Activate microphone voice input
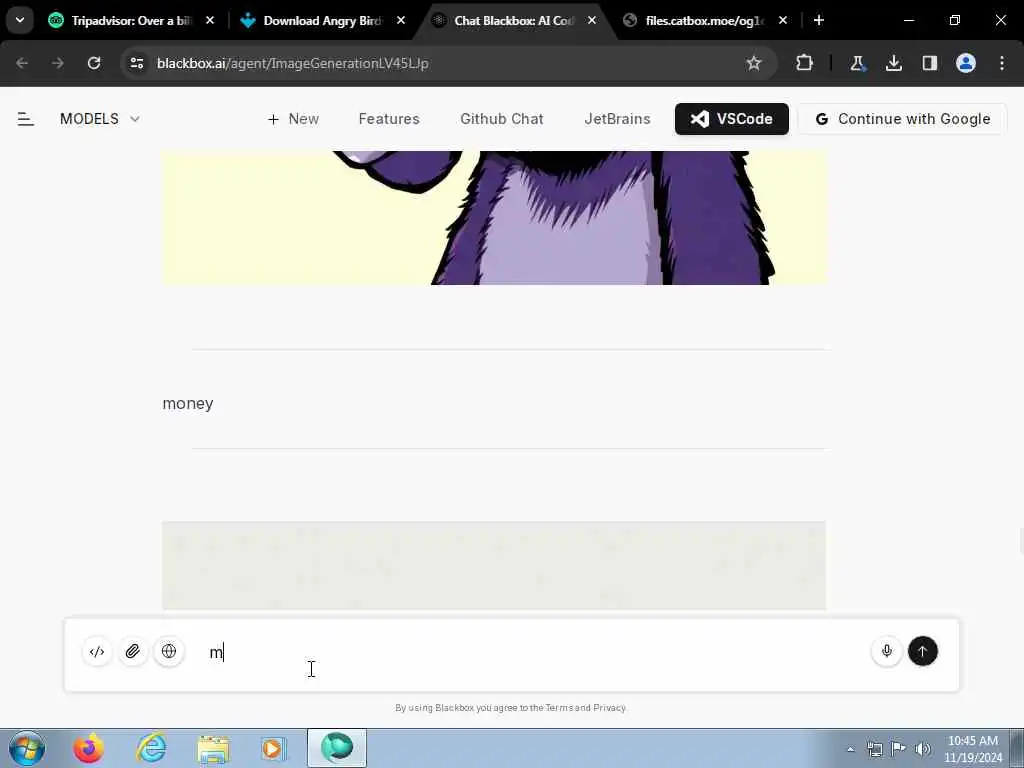The height and width of the screenshot is (768, 1024). coord(886,651)
